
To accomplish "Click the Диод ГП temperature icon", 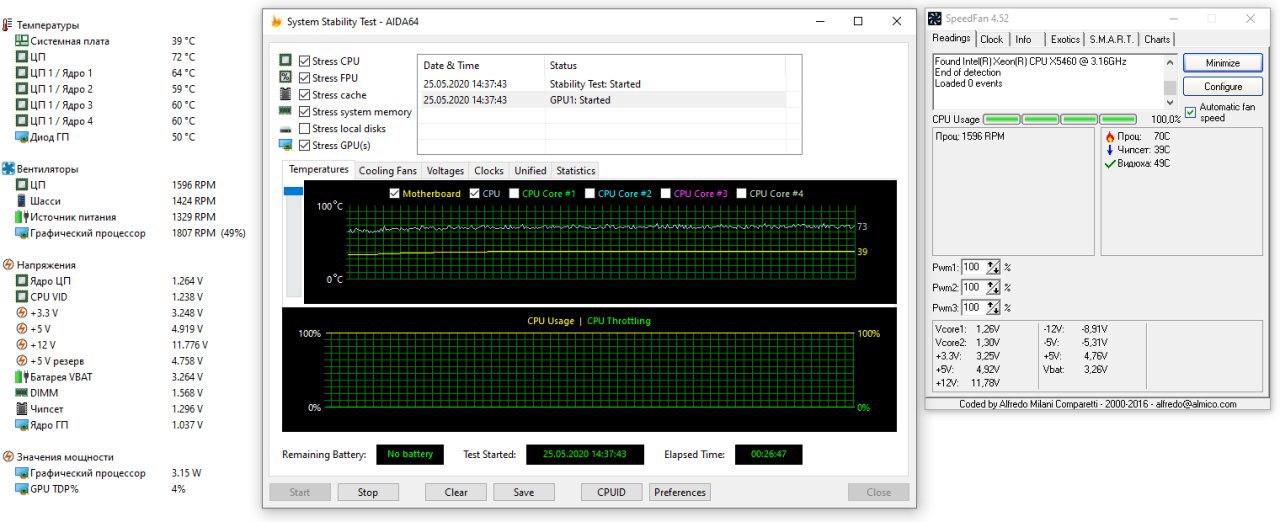I will (22, 137).
